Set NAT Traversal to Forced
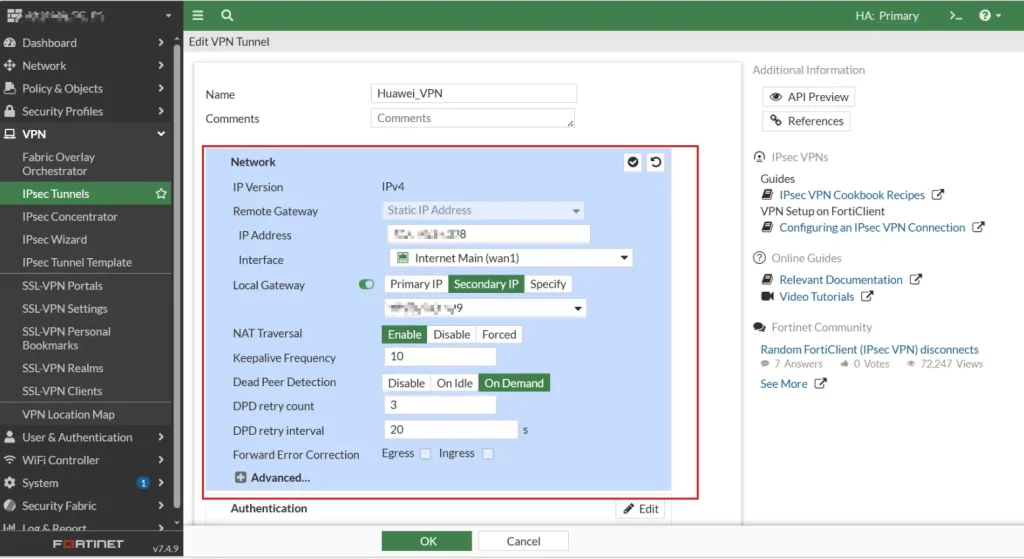The width and height of the screenshot is (1024, 559). coord(499,334)
